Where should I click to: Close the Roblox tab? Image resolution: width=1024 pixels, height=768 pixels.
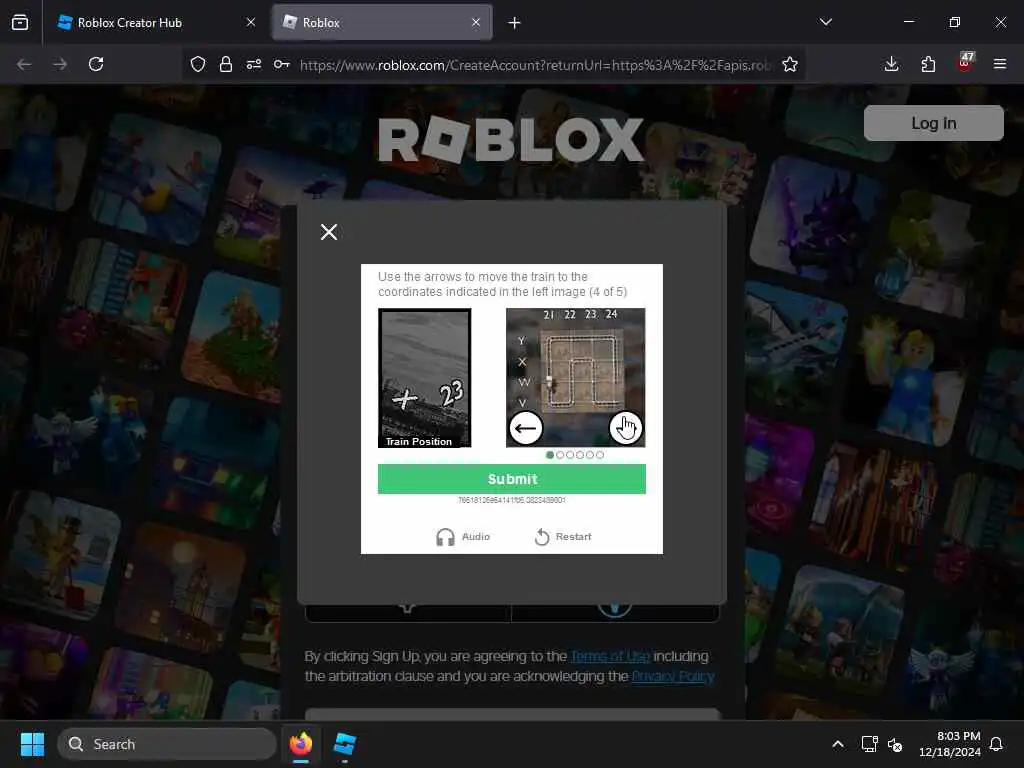click(475, 22)
